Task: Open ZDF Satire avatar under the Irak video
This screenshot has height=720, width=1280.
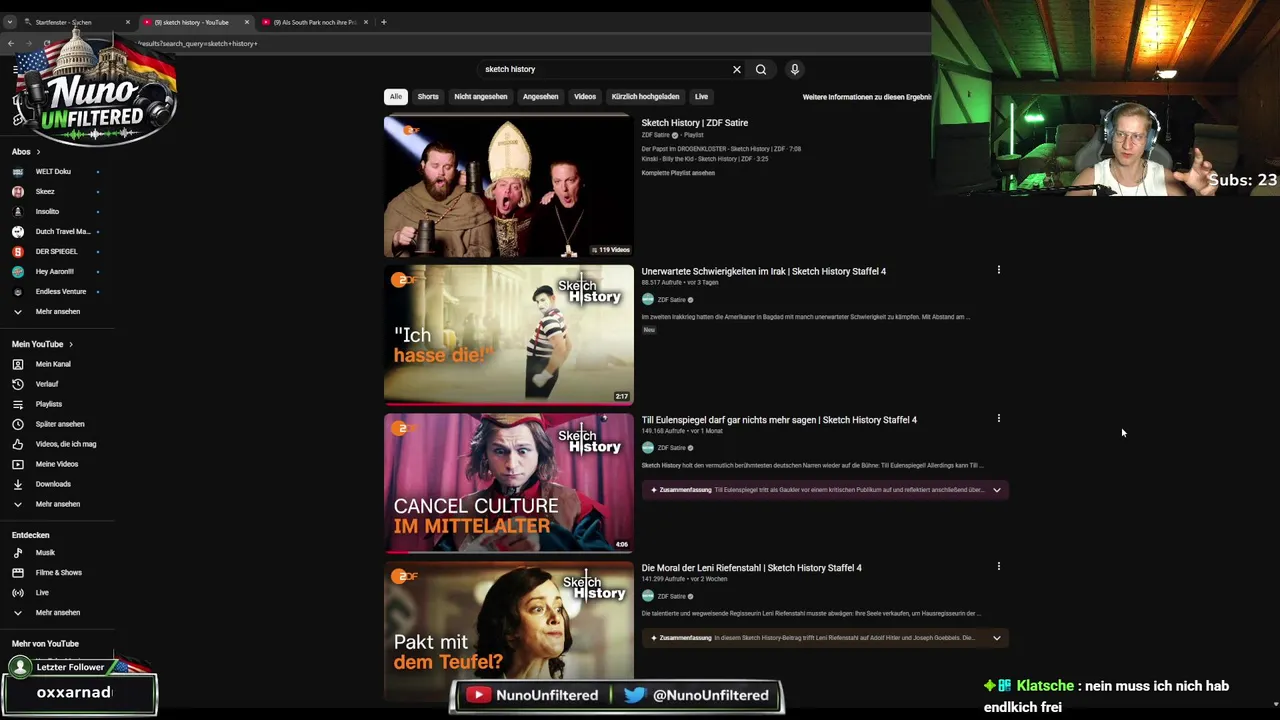Action: tap(648, 299)
